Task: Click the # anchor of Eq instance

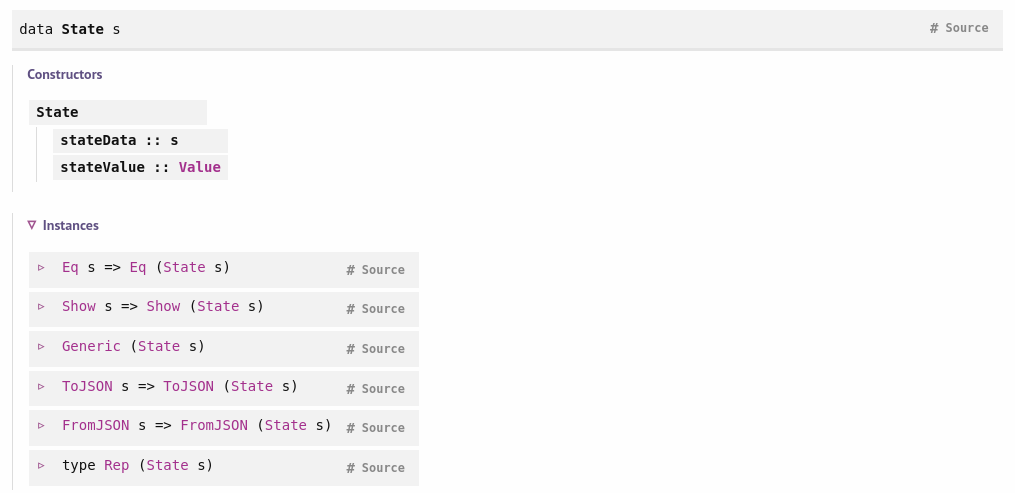Action: tap(351, 270)
